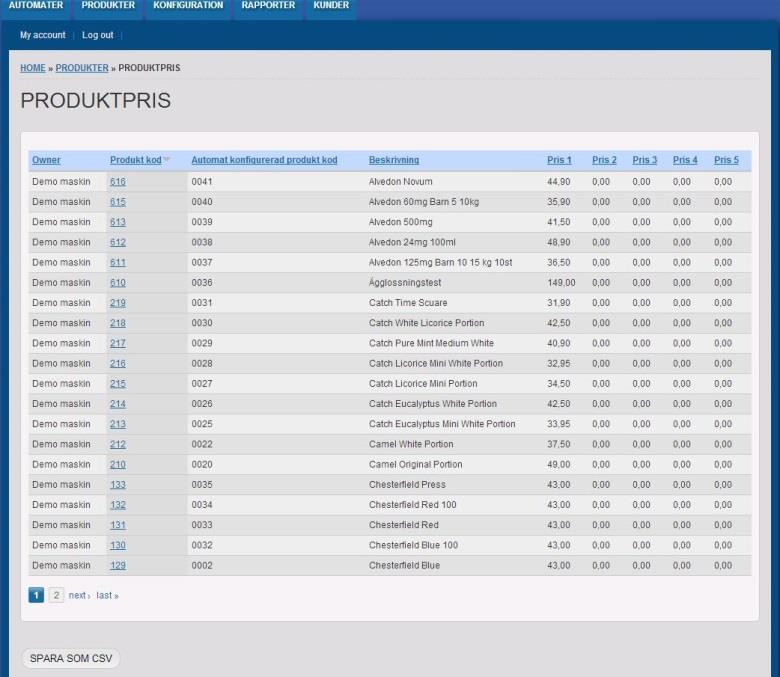Open the PRODUKTER menu tab
This screenshot has height=677, width=780.
tap(108, 5)
